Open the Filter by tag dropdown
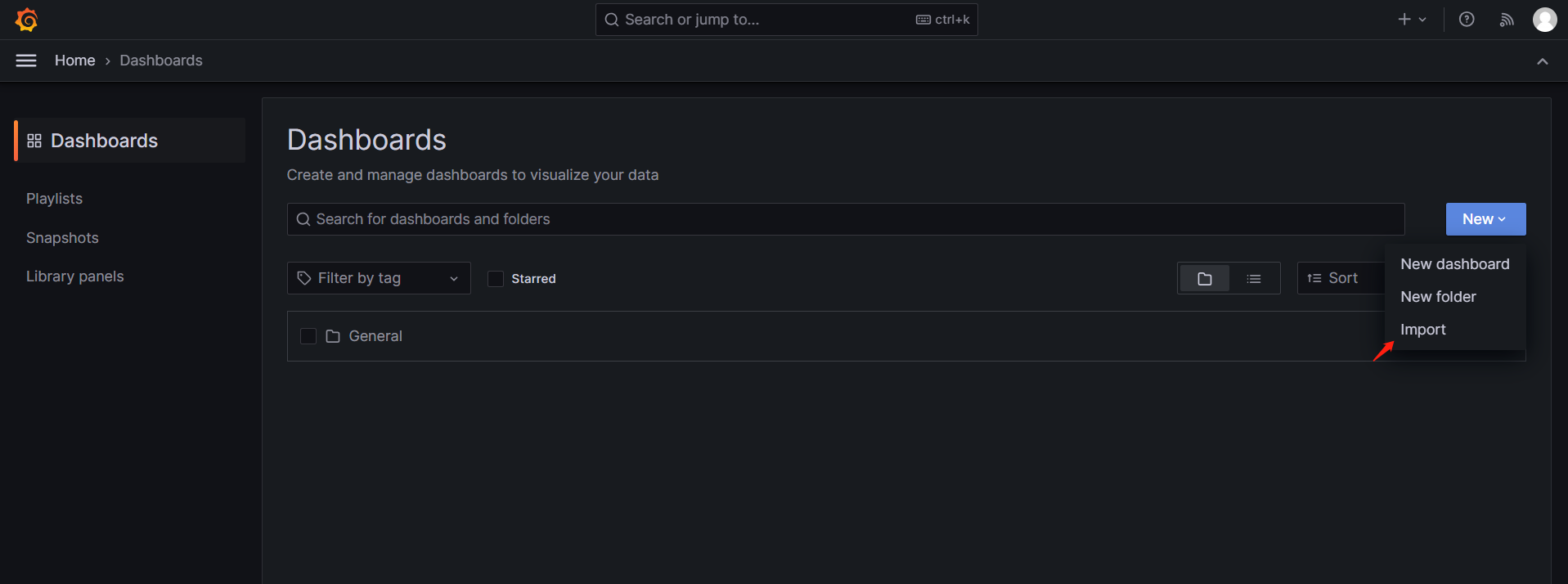This screenshot has width=1568, height=584. click(378, 278)
